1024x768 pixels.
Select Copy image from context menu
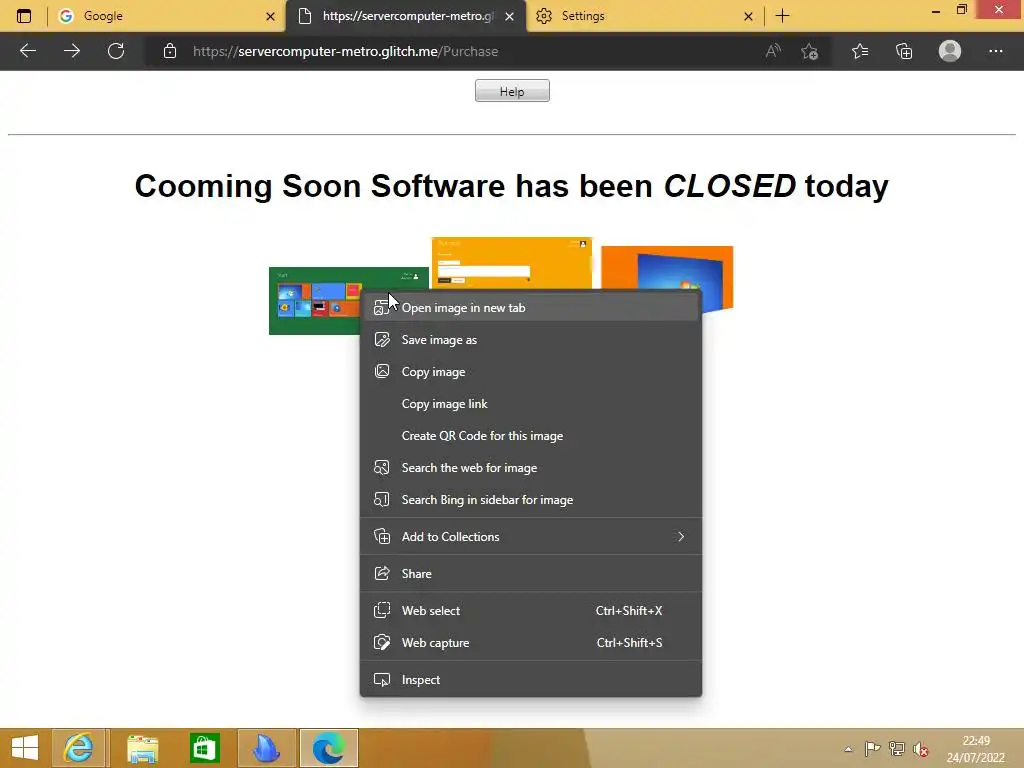point(530,372)
